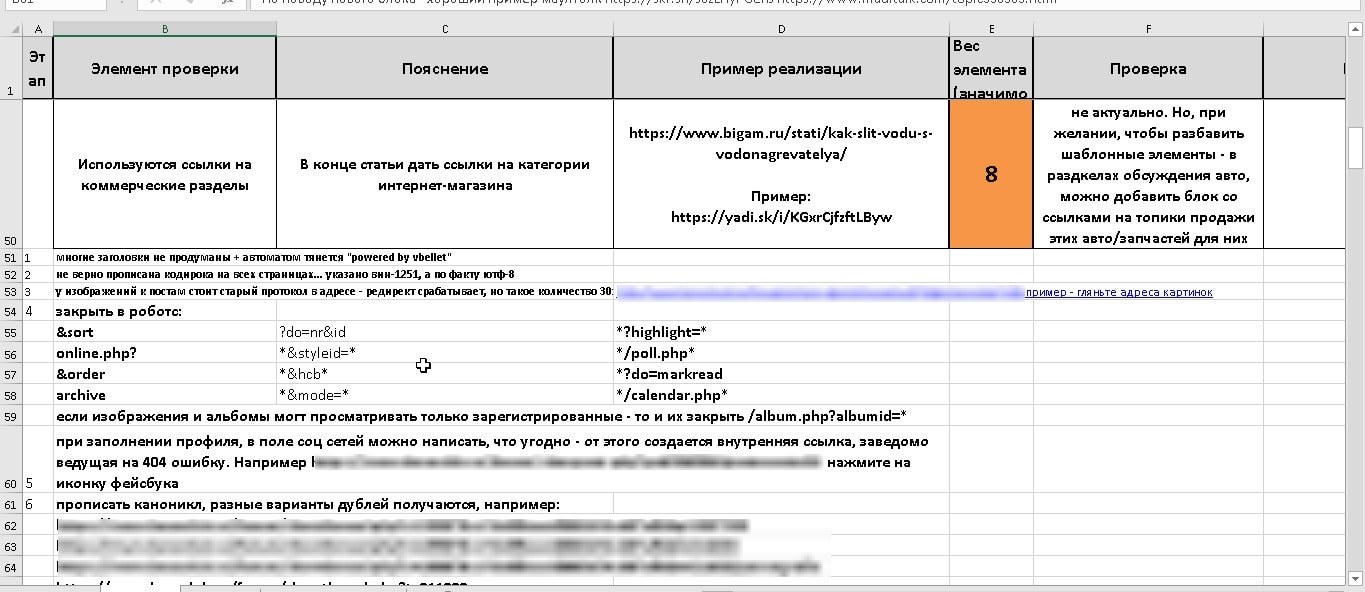Screen dimensions: 1365x592
Task: Select row 62 header
Action: [11, 526]
